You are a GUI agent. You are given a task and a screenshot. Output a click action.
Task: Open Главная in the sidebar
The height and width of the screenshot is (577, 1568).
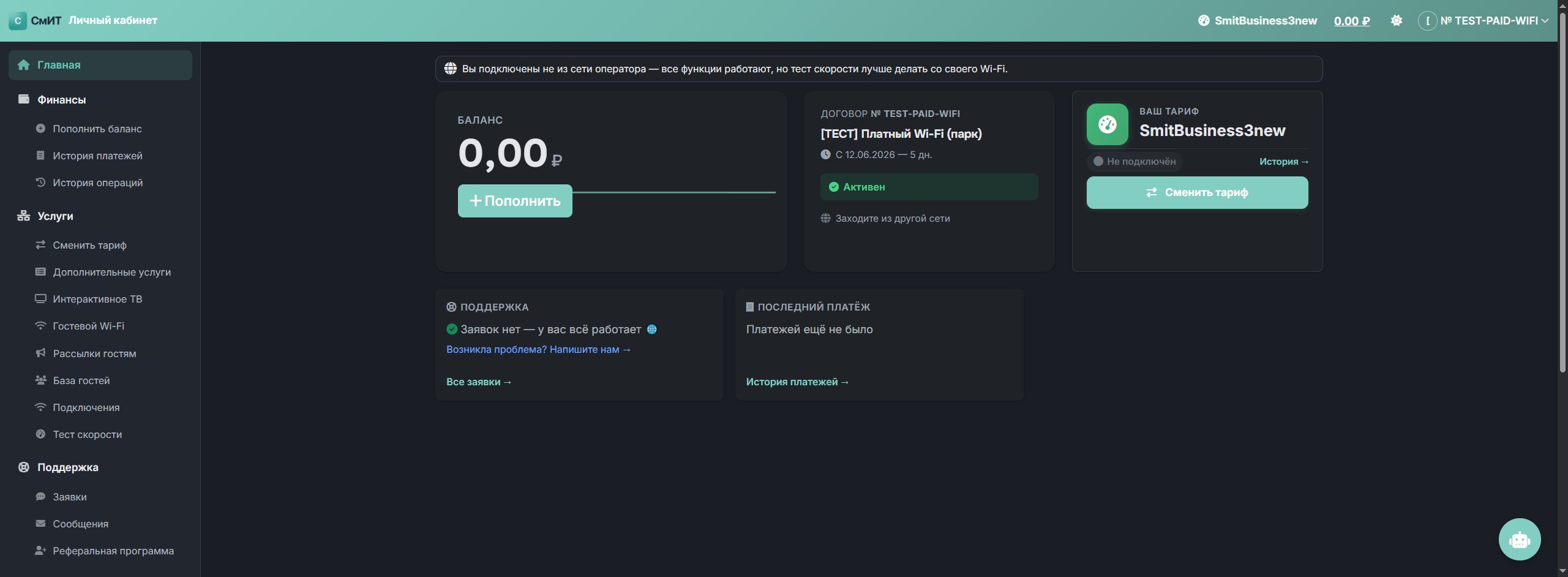click(x=100, y=65)
